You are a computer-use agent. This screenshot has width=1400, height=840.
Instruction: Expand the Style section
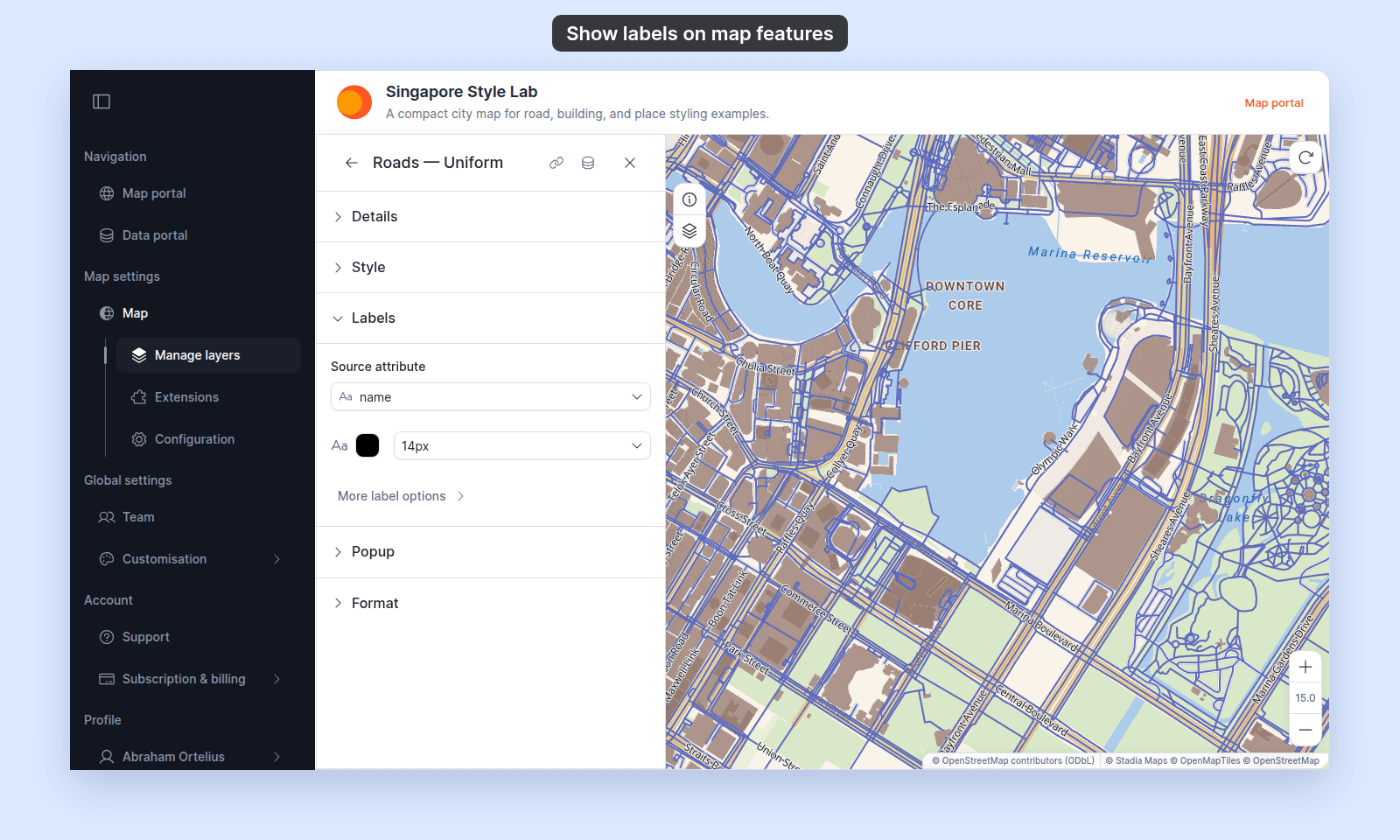point(490,267)
